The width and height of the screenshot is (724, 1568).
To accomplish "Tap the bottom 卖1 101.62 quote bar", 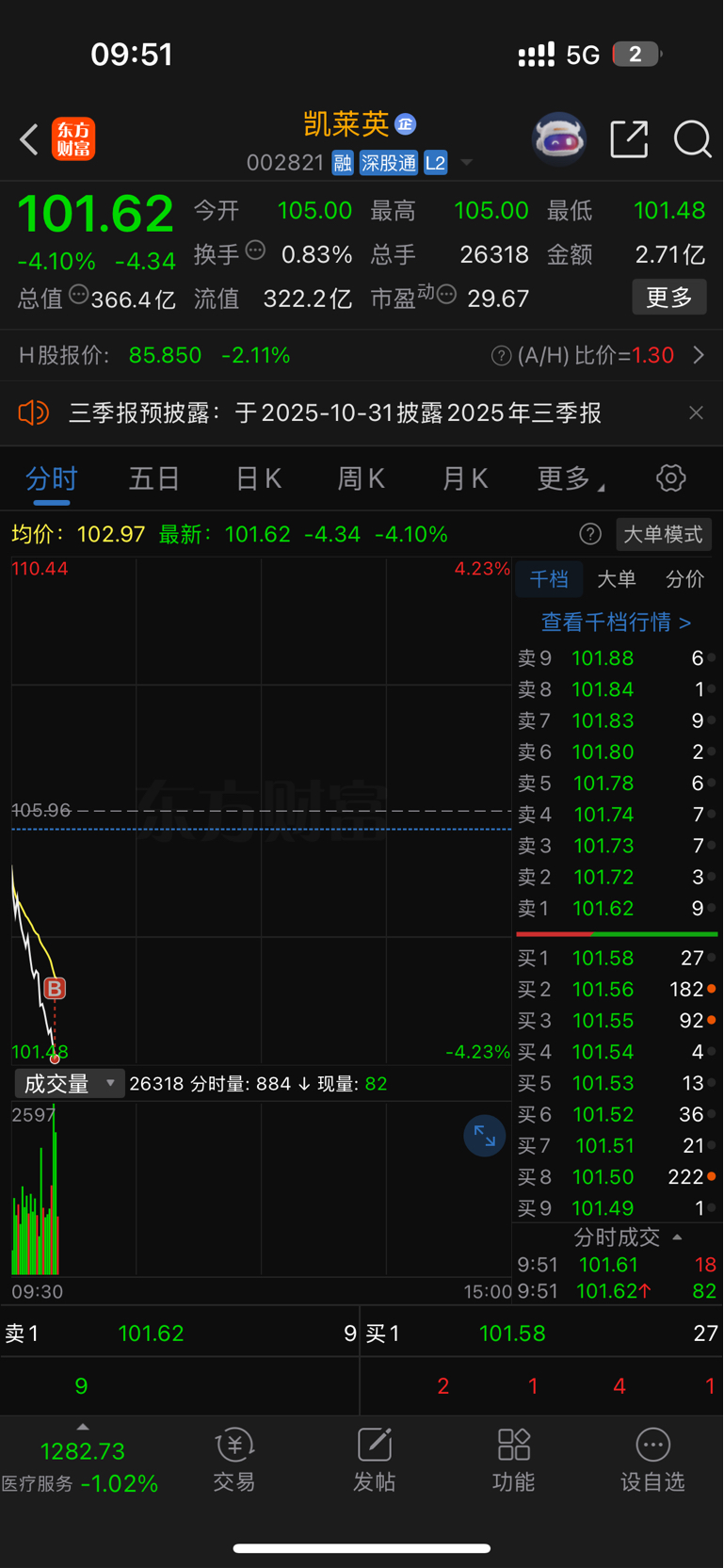I will click(x=180, y=1334).
